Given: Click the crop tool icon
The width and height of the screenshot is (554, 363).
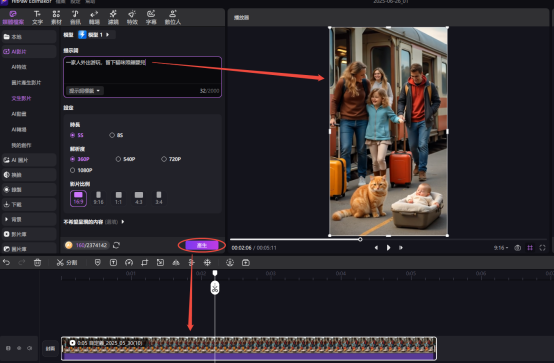Looking at the screenshot, I should [145, 262].
